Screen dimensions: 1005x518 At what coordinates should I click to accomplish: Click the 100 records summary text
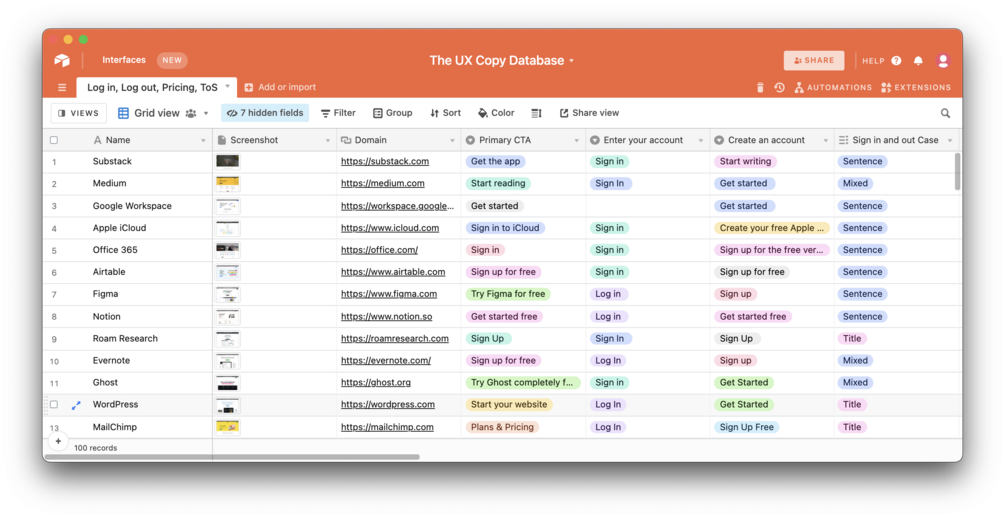click(x=96, y=448)
